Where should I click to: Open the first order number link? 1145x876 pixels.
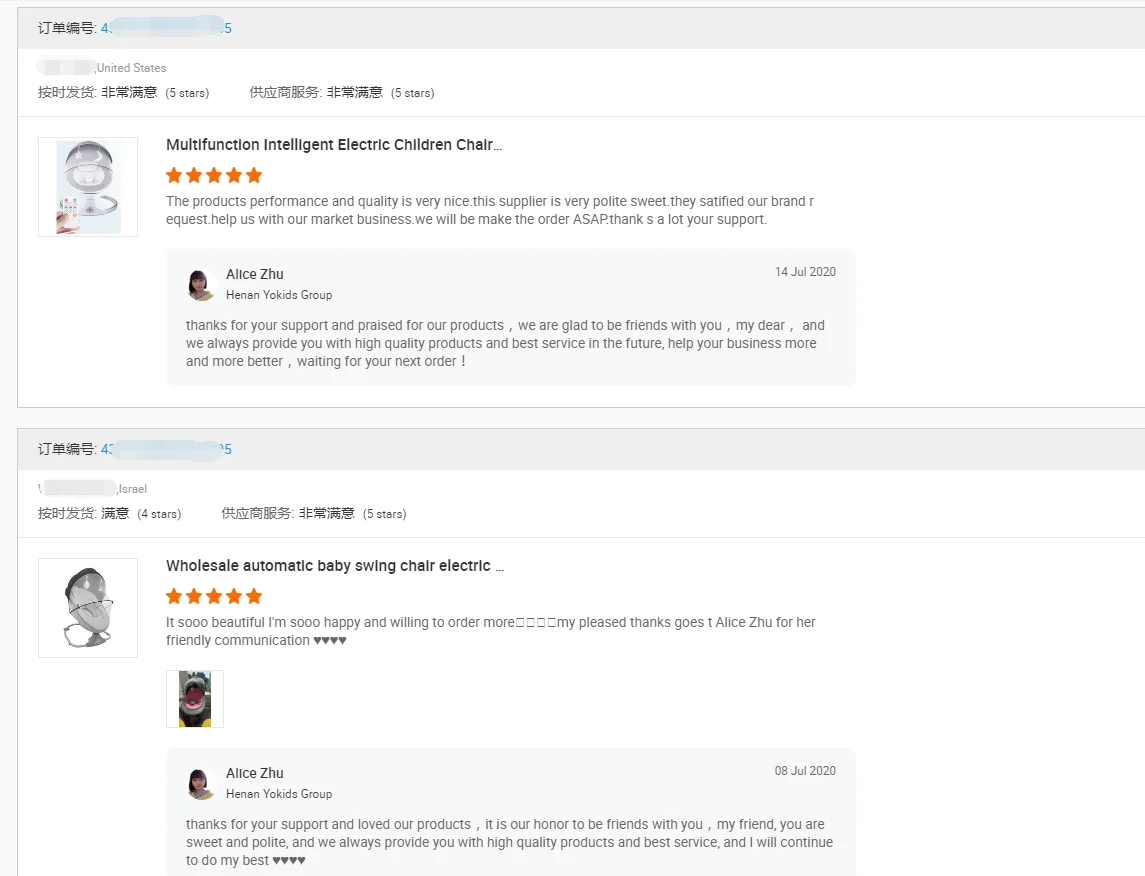166,28
